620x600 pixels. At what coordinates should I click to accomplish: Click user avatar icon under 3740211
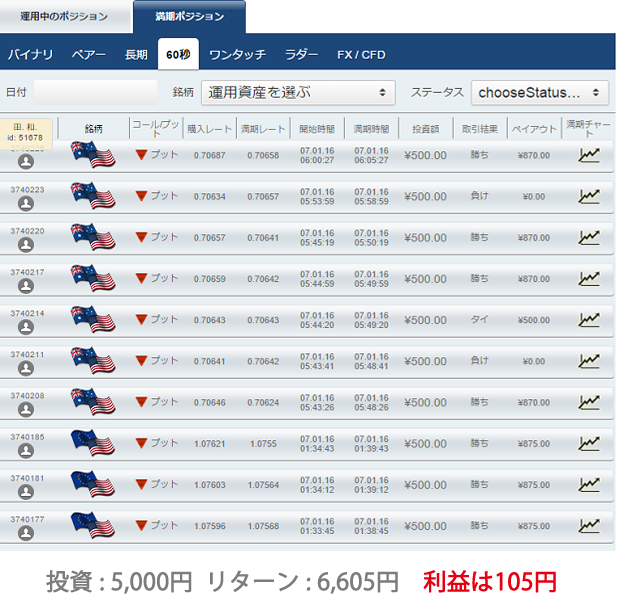(26, 368)
